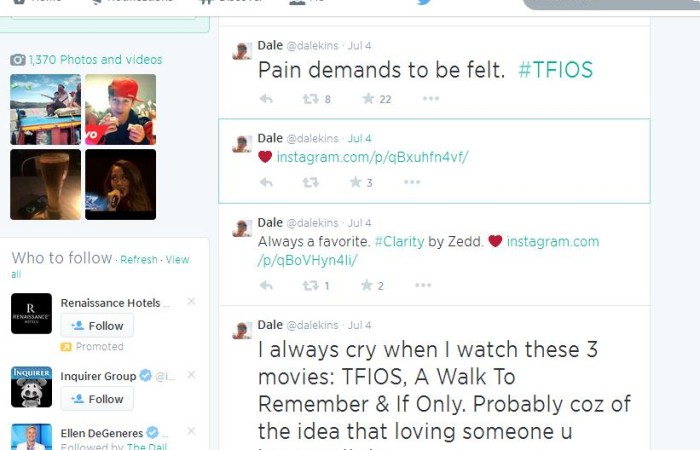The height and width of the screenshot is (450, 700).
Task: Retweet the Clarity by Zedd tweet
Action: 311,285
